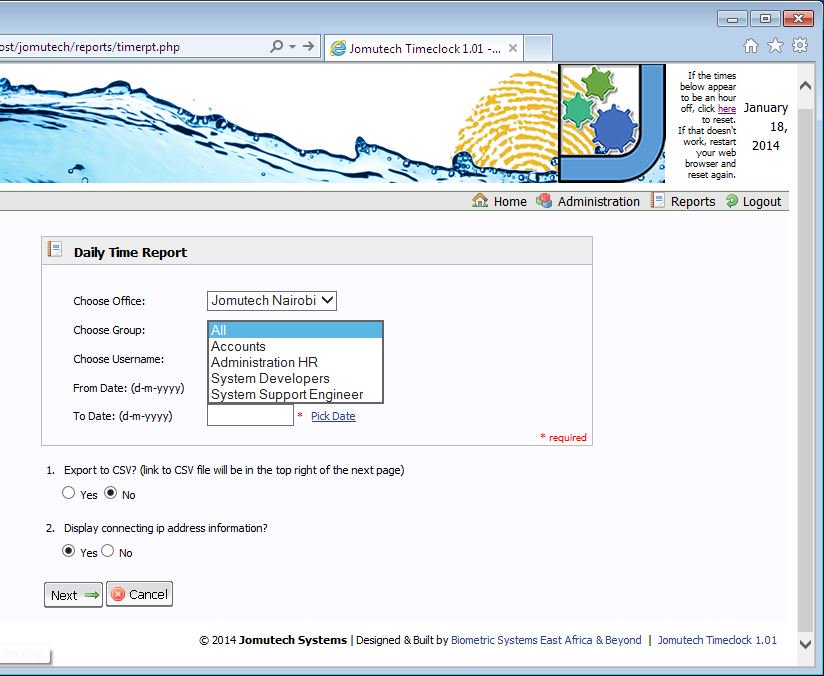Switch to the Jomutech Timeclock 1.01 tab
824x676 pixels.
pyautogui.click(x=424, y=48)
